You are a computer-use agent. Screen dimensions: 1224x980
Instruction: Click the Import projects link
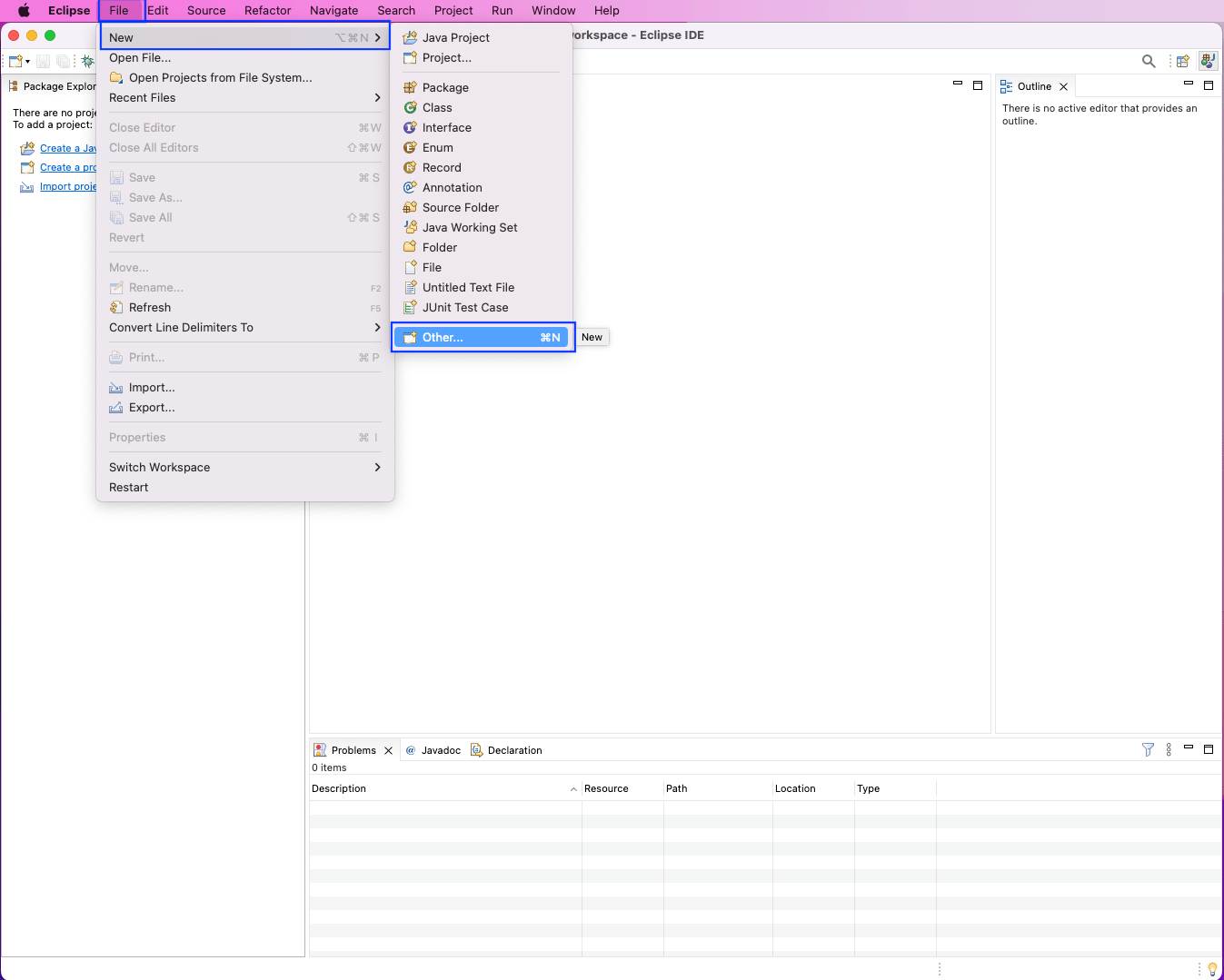click(x=71, y=186)
